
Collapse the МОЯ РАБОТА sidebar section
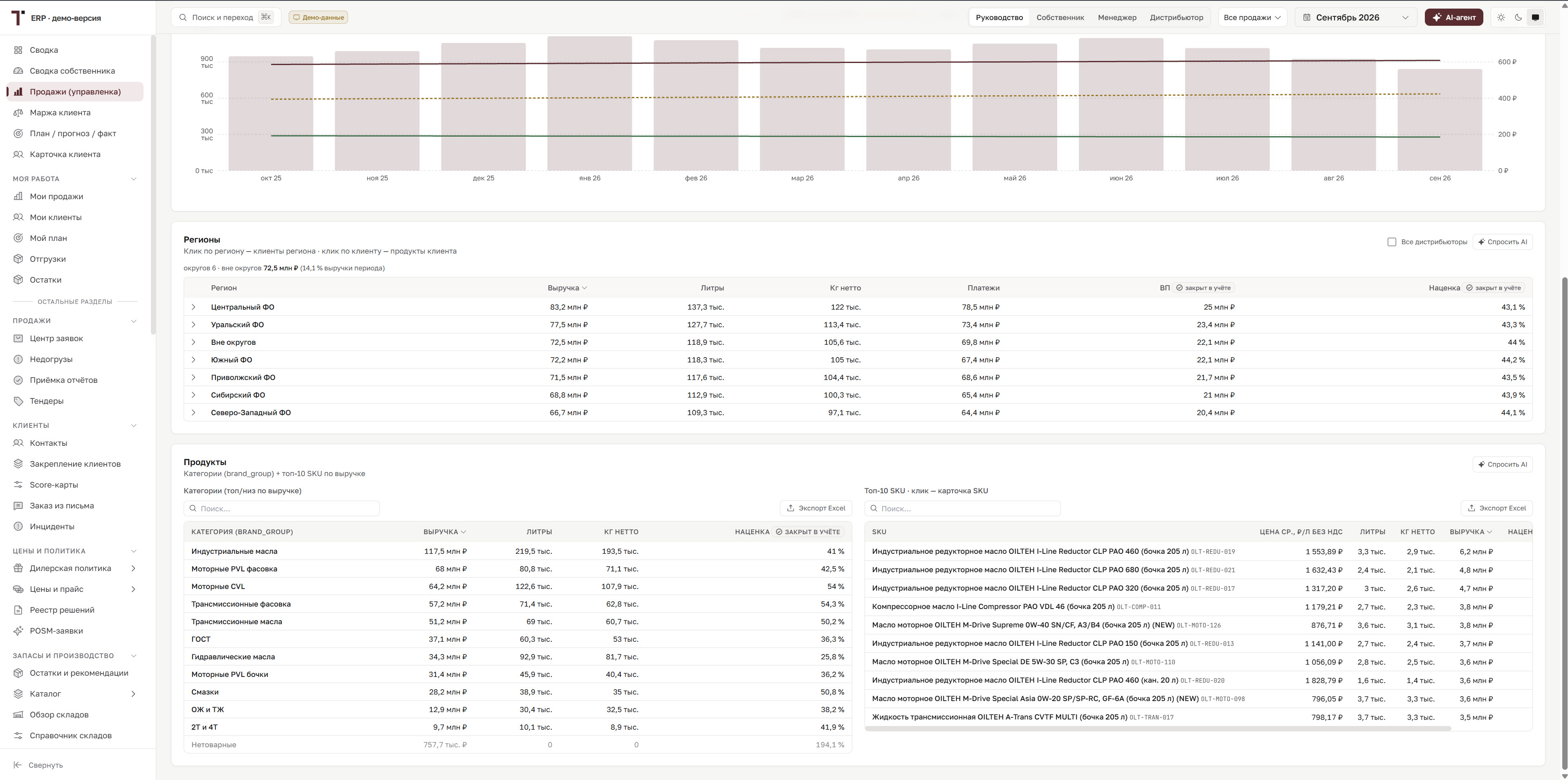(x=134, y=179)
